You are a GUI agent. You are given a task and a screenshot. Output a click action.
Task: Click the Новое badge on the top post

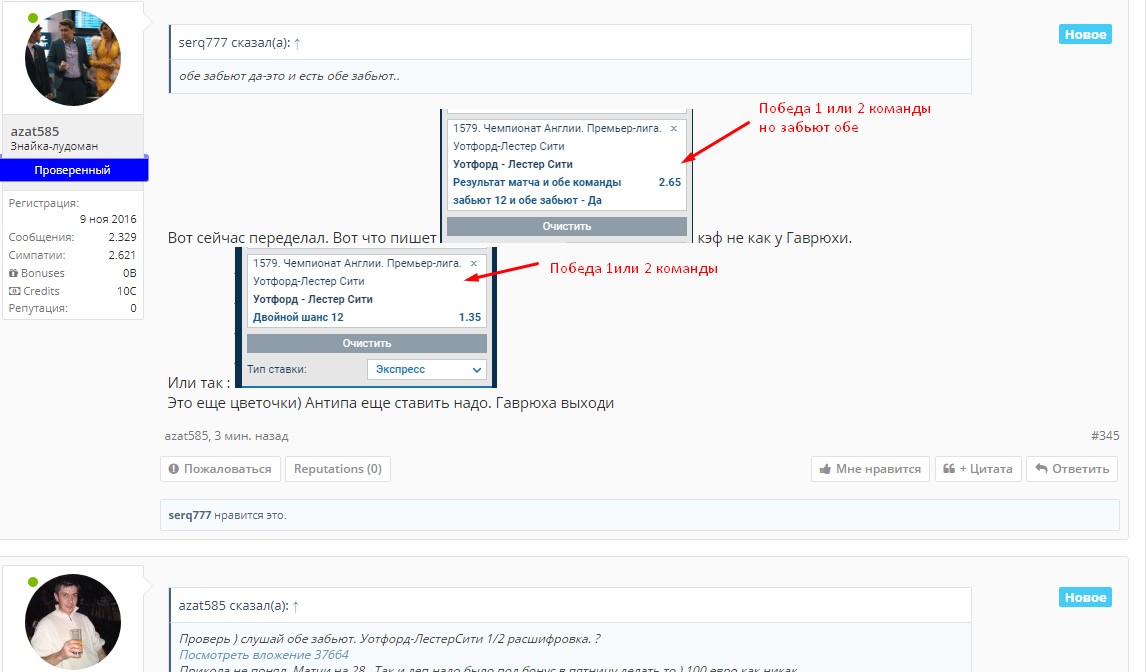tap(1084, 33)
